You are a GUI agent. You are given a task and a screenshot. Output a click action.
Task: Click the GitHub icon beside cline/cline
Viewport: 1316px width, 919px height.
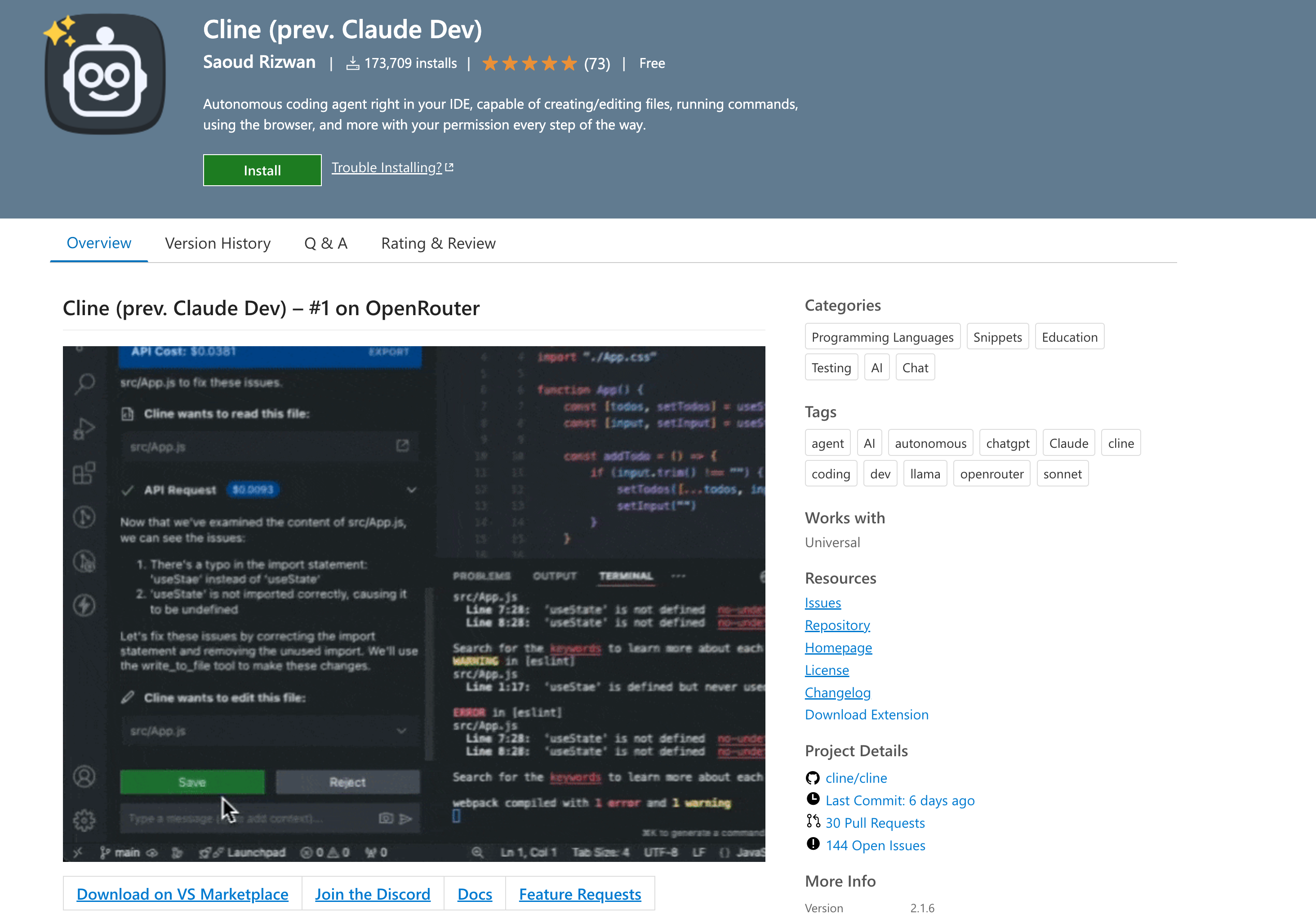[812, 778]
